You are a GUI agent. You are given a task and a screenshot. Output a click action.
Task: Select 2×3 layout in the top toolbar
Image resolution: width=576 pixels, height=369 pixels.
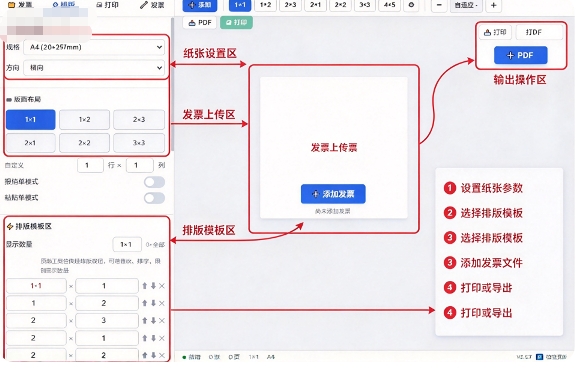[290, 5]
